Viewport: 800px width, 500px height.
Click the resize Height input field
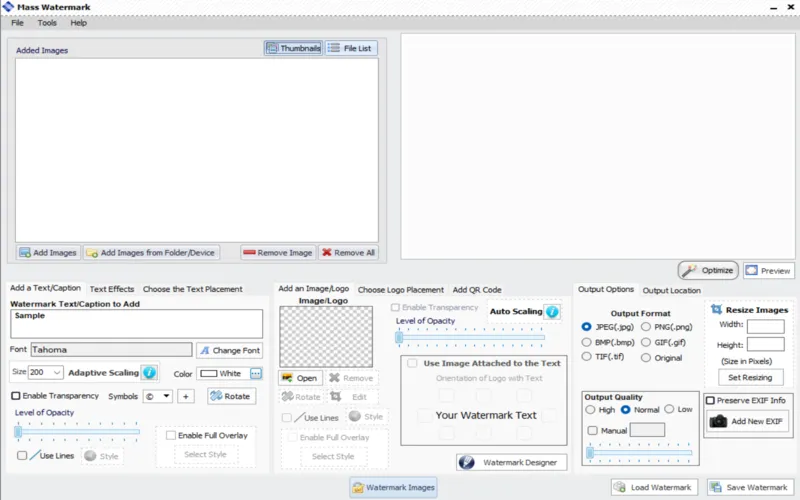[x=765, y=344]
